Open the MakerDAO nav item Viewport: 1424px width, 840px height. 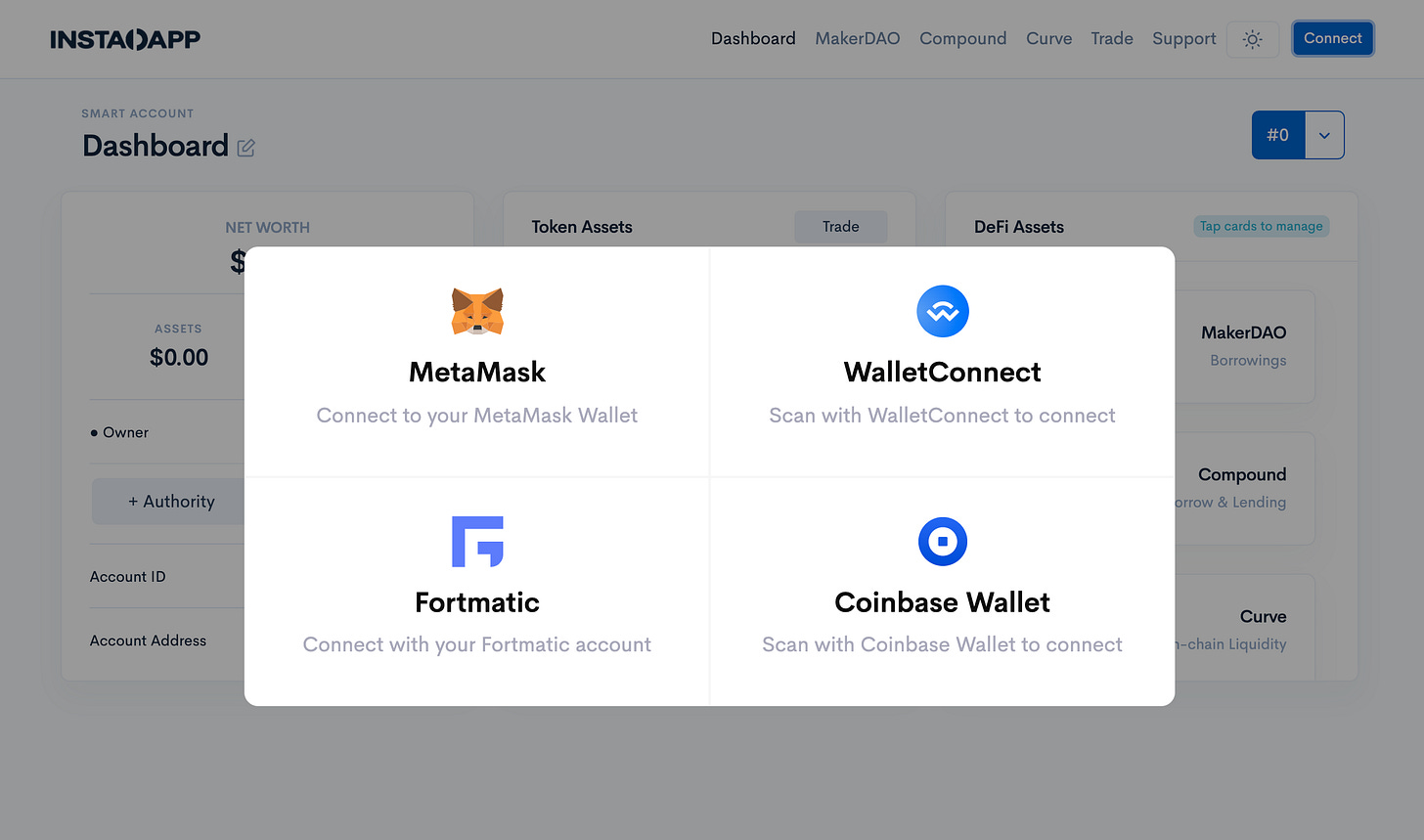(x=858, y=38)
